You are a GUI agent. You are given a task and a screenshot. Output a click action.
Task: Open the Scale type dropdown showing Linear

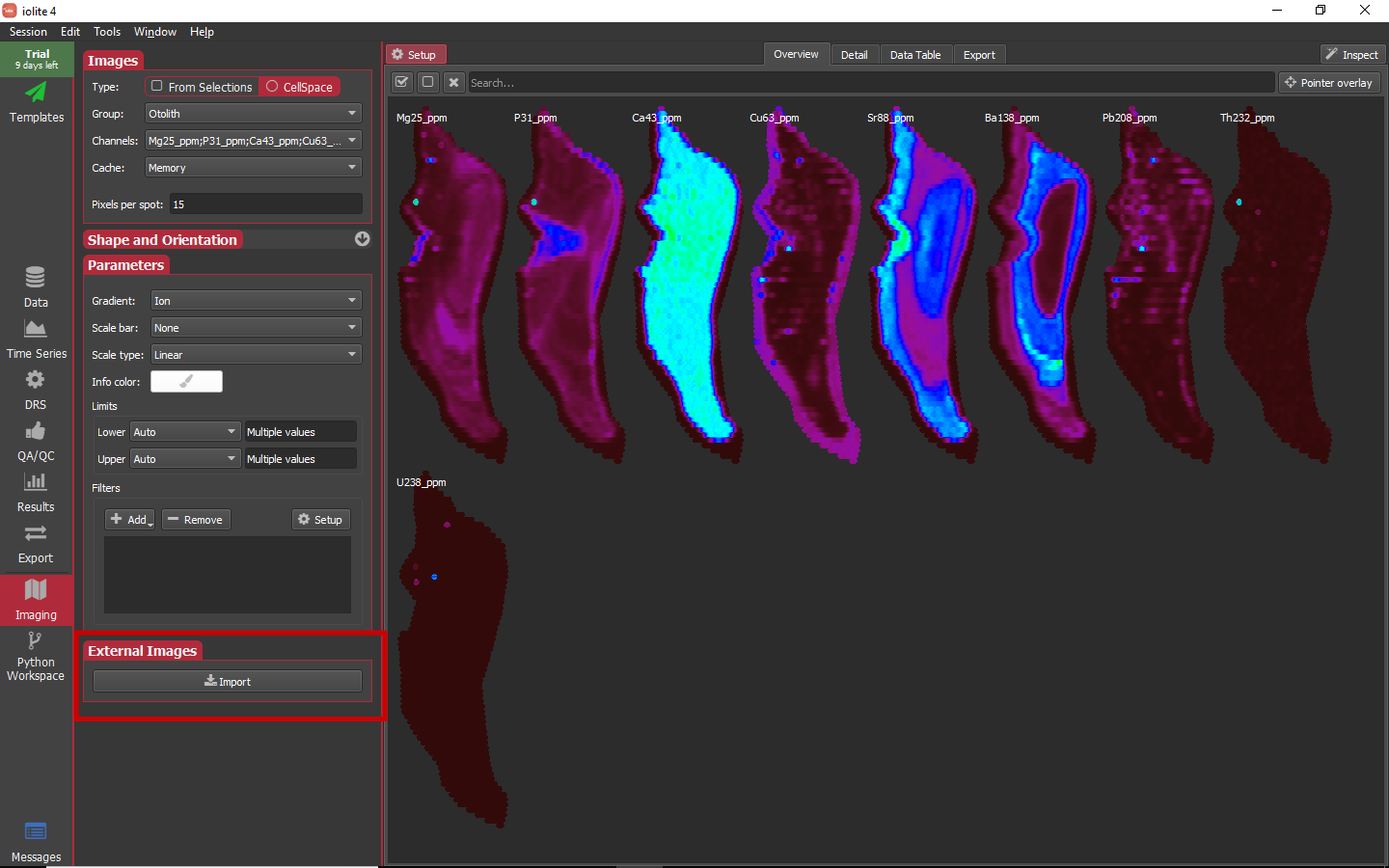tap(256, 355)
